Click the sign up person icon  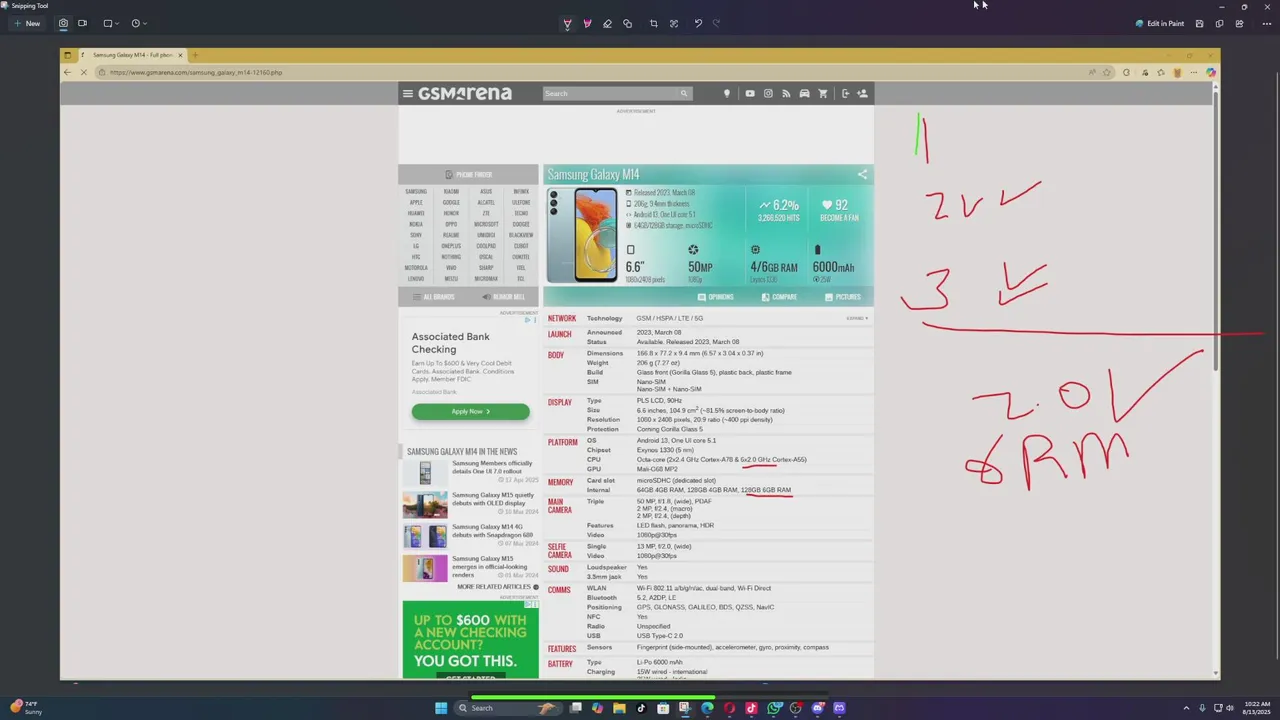coord(862,93)
